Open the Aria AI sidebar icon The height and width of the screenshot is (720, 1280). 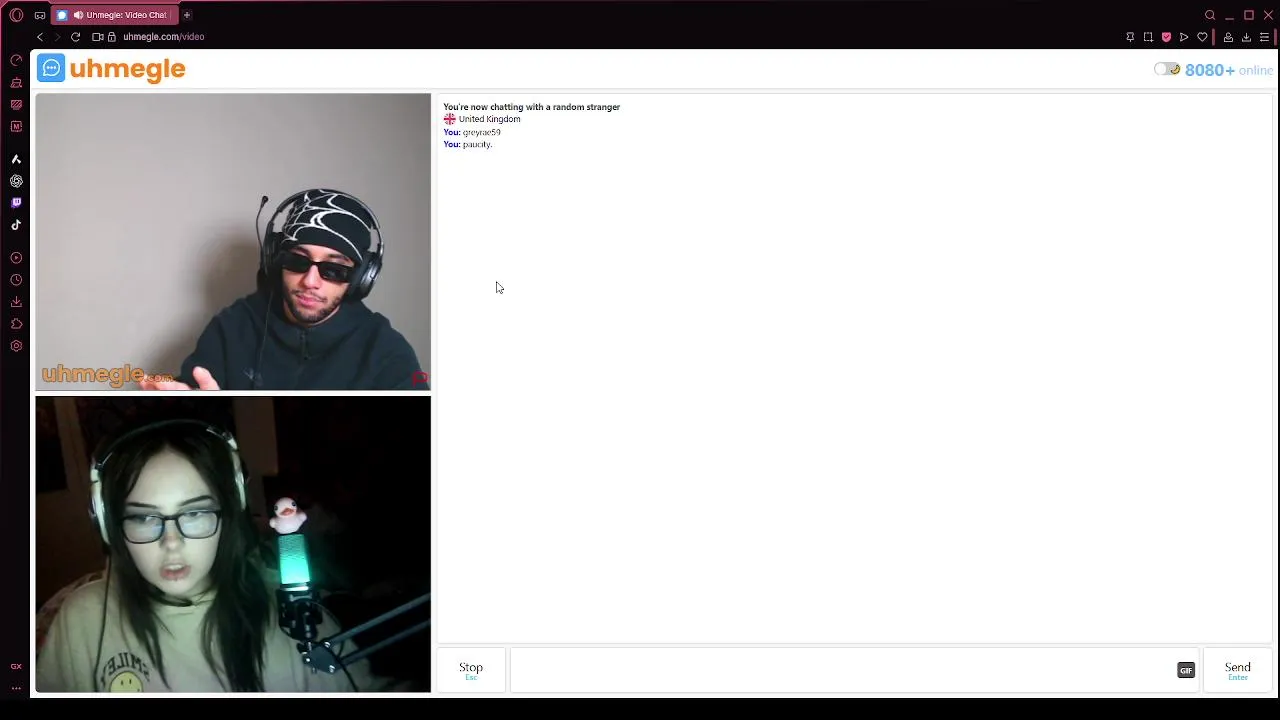click(16, 159)
